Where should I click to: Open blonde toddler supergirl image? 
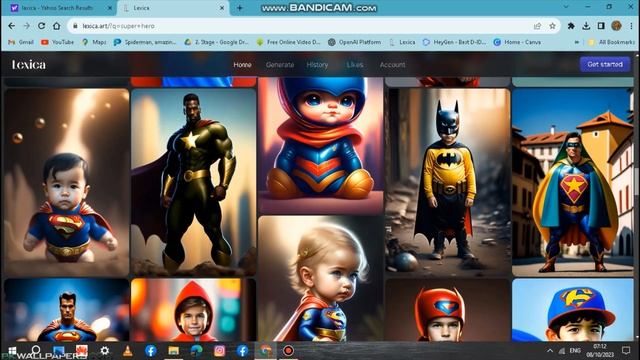(x=320, y=279)
